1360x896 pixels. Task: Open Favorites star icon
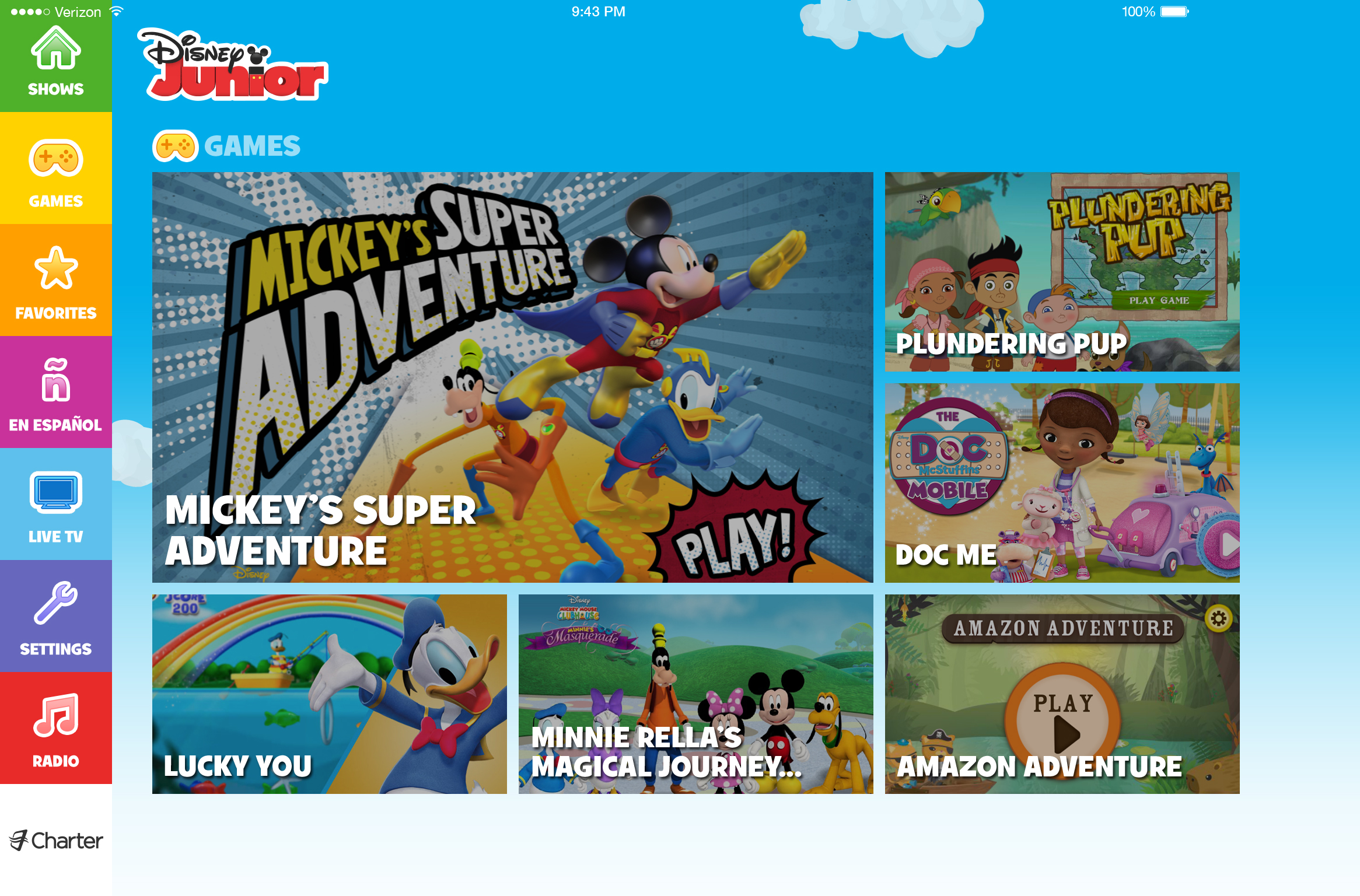(x=56, y=268)
